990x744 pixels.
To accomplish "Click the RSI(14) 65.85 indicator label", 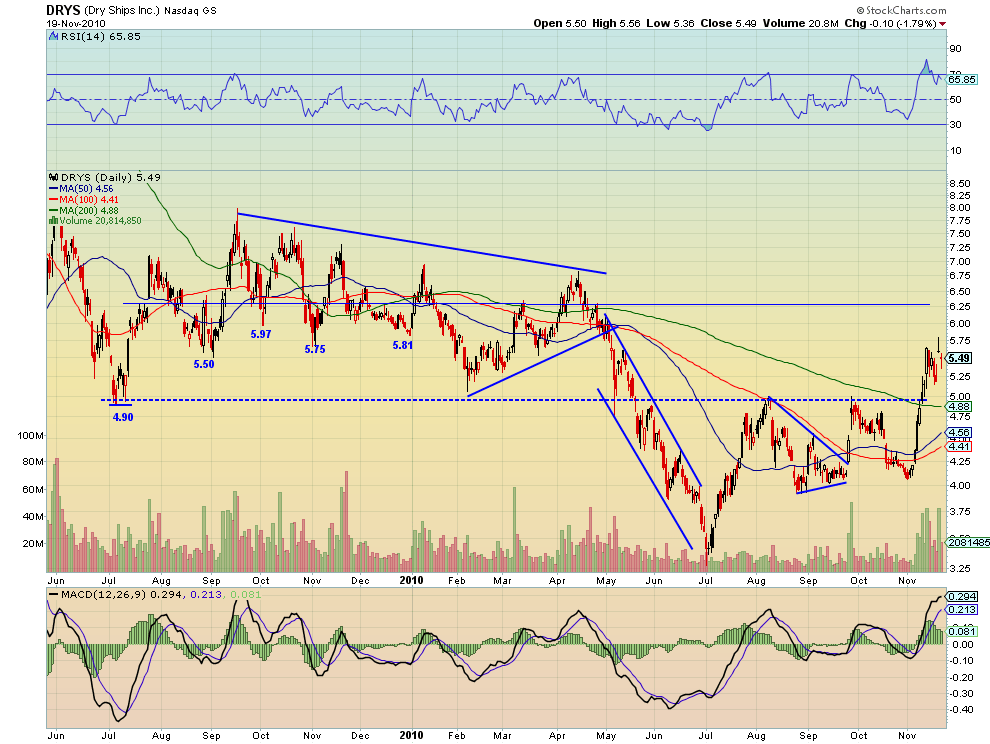I will click(x=100, y=37).
